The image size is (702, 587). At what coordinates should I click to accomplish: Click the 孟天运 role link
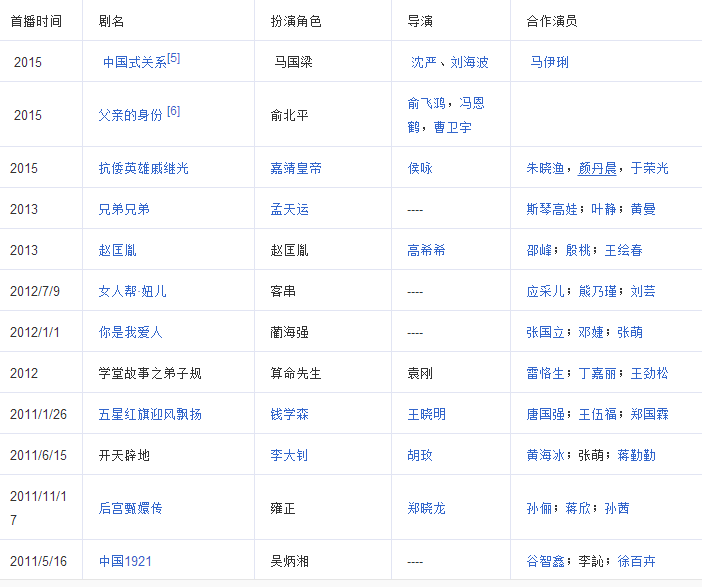coord(290,209)
